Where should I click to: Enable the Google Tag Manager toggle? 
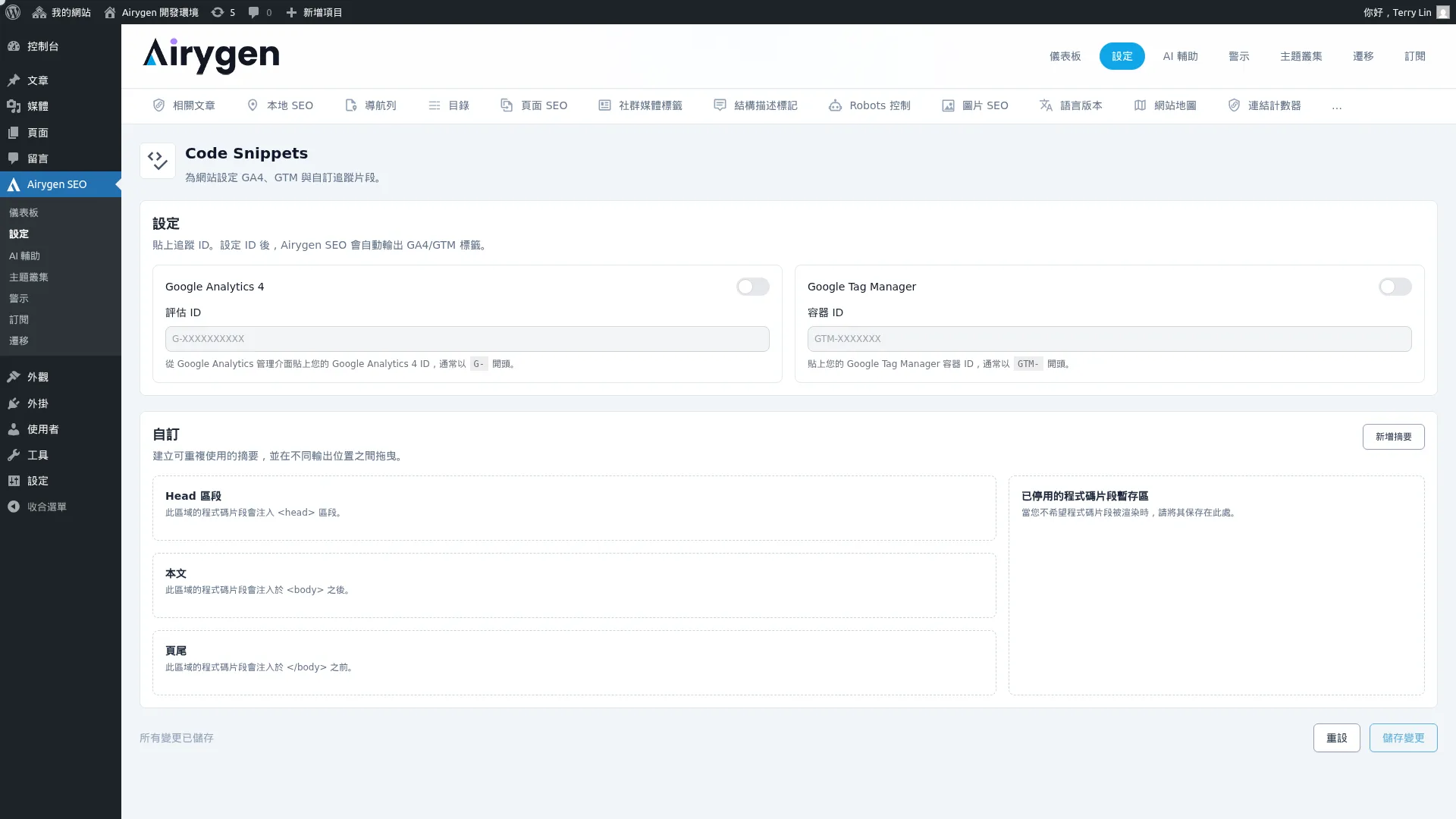(1395, 287)
